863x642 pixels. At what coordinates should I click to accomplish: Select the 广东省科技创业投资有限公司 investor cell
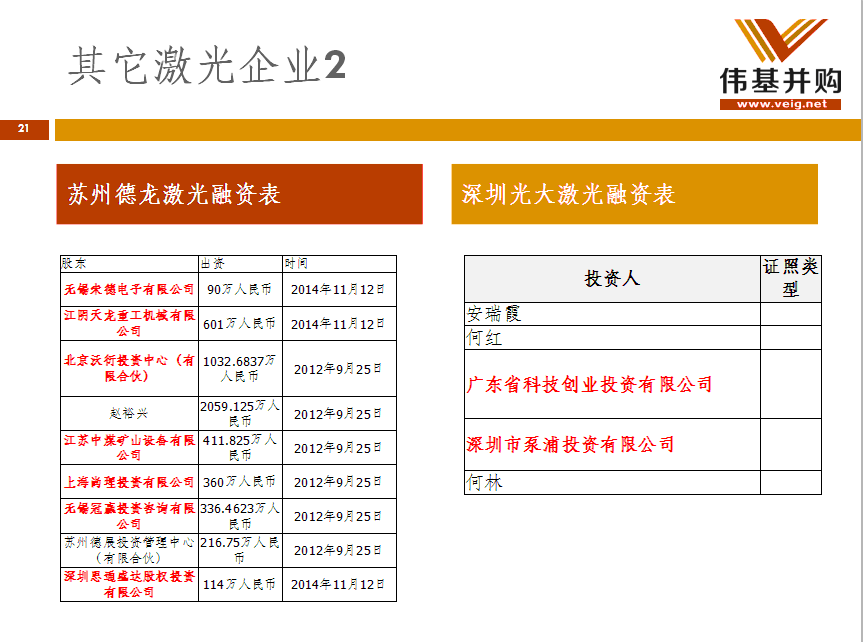point(612,384)
